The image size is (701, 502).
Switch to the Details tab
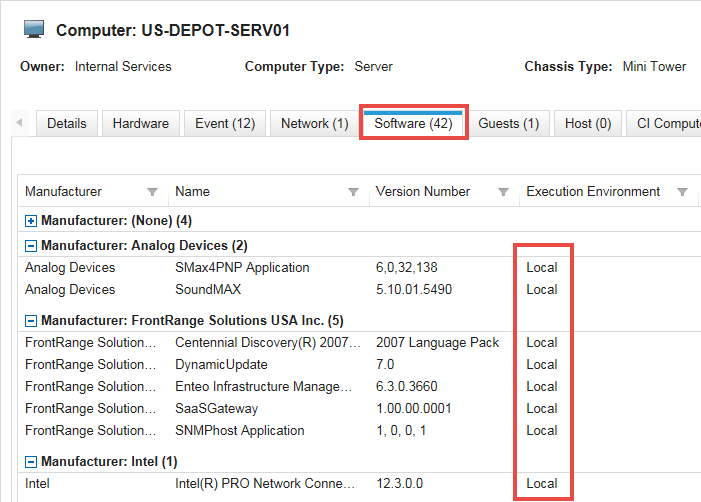click(x=67, y=123)
